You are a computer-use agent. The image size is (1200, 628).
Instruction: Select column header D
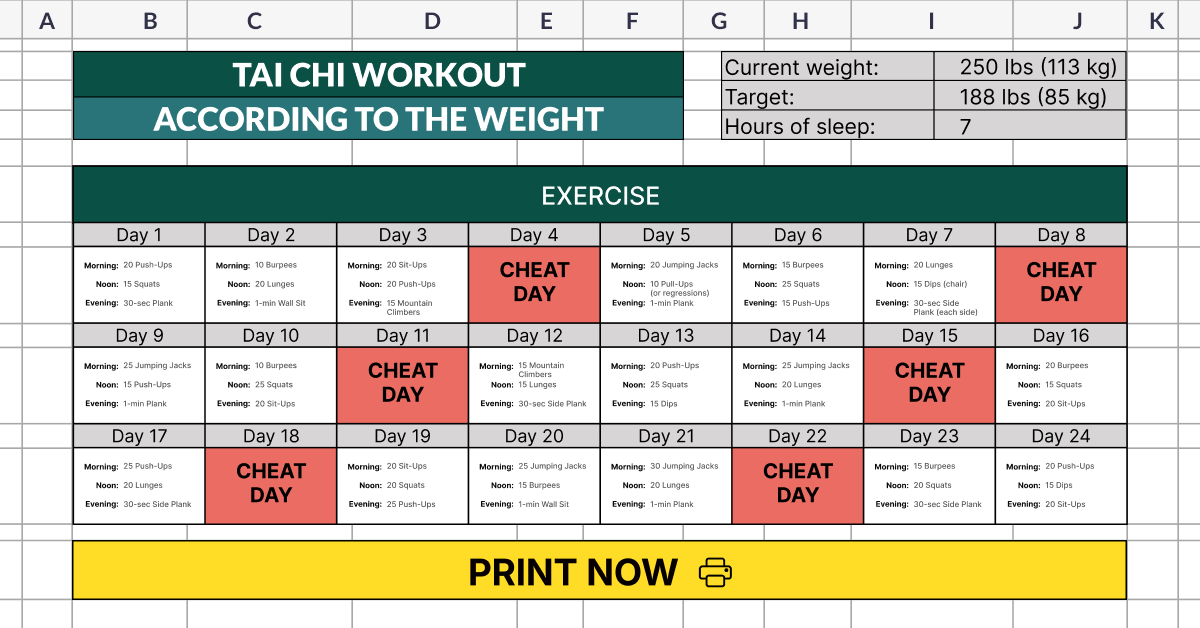432,20
